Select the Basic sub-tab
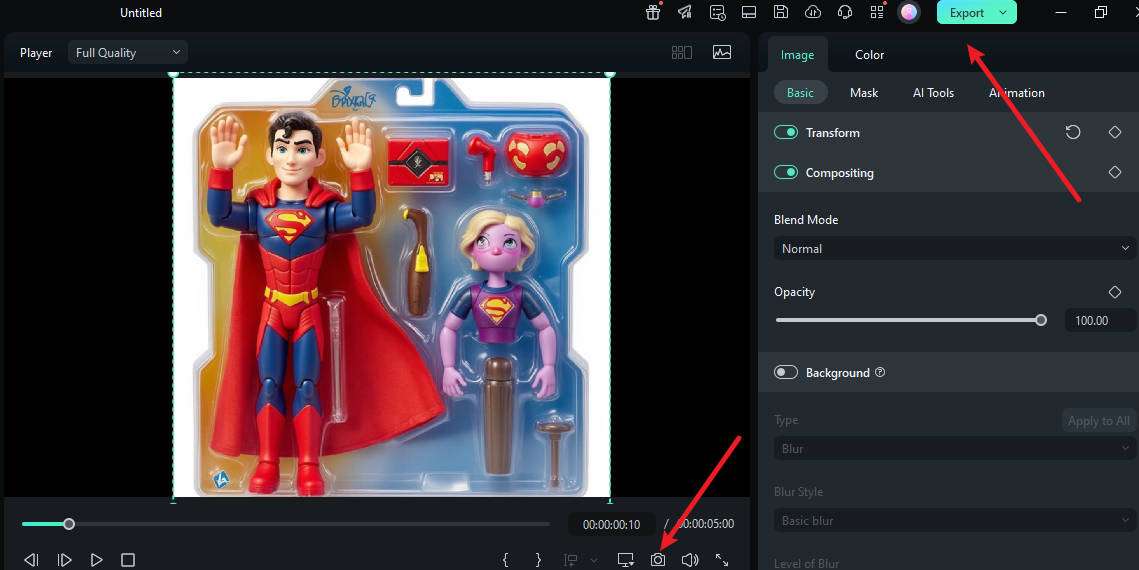Image resolution: width=1139 pixels, height=570 pixels. point(800,92)
